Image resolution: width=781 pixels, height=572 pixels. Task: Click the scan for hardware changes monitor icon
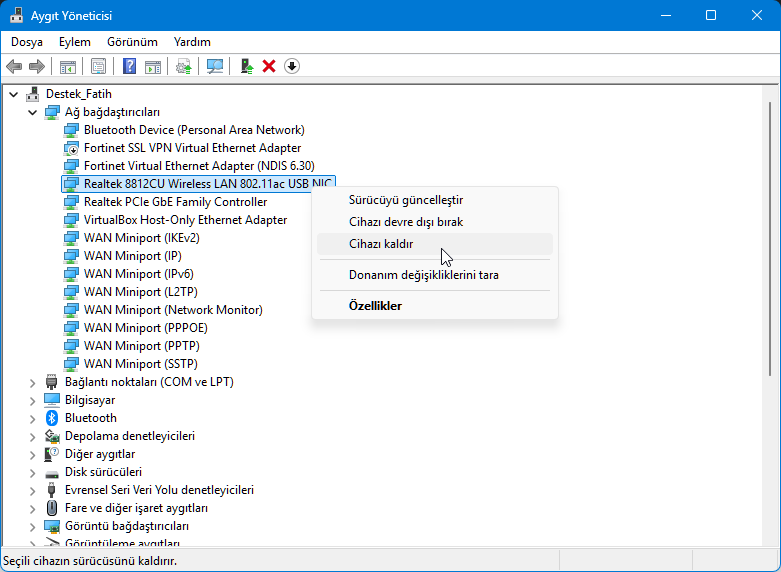[214, 66]
